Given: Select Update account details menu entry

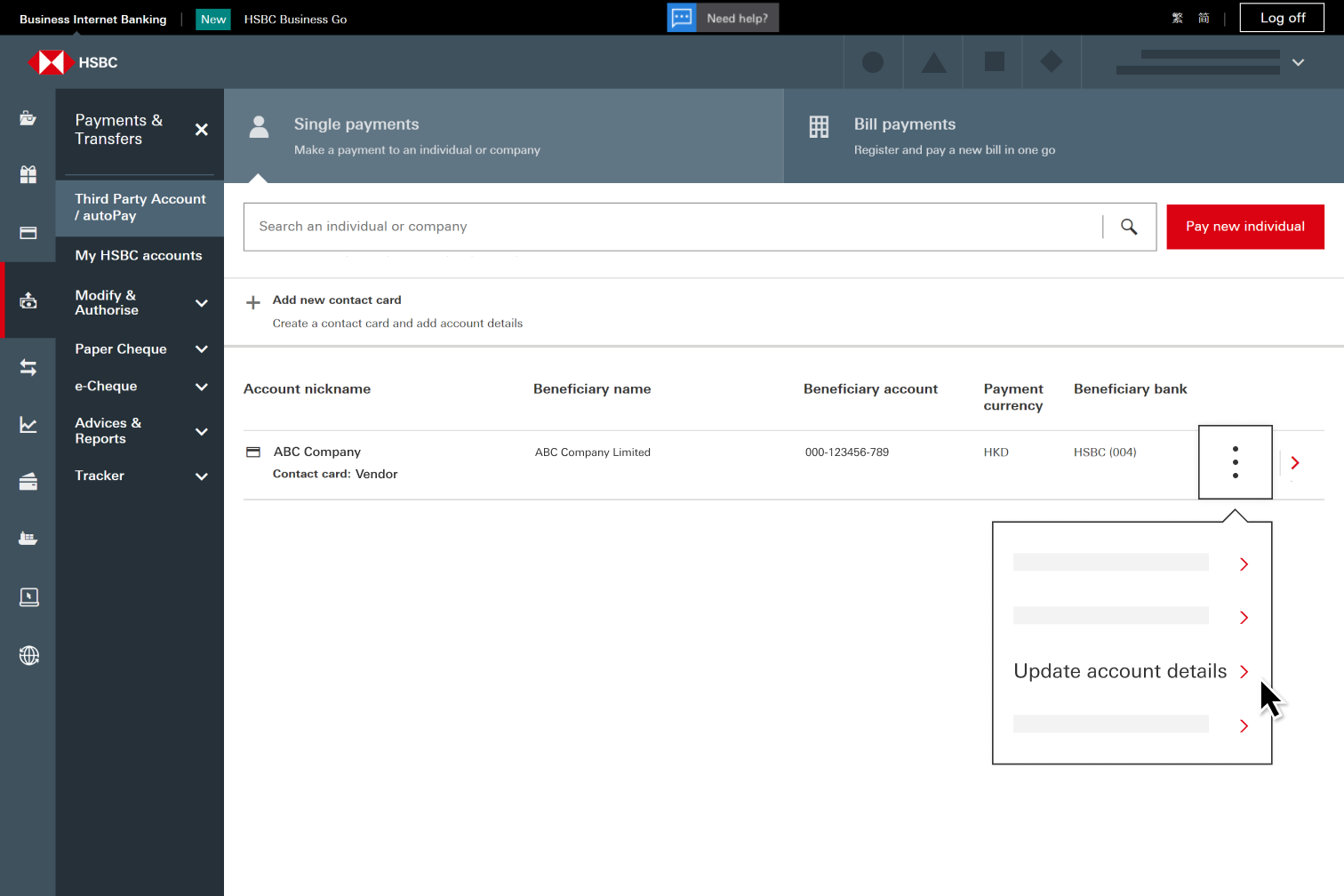Looking at the screenshot, I should [1120, 671].
